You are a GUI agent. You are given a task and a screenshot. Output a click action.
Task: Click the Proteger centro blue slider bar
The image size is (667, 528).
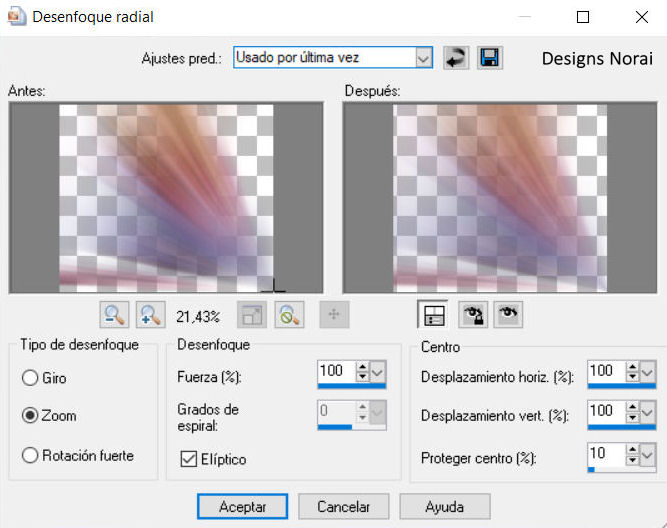(622, 470)
